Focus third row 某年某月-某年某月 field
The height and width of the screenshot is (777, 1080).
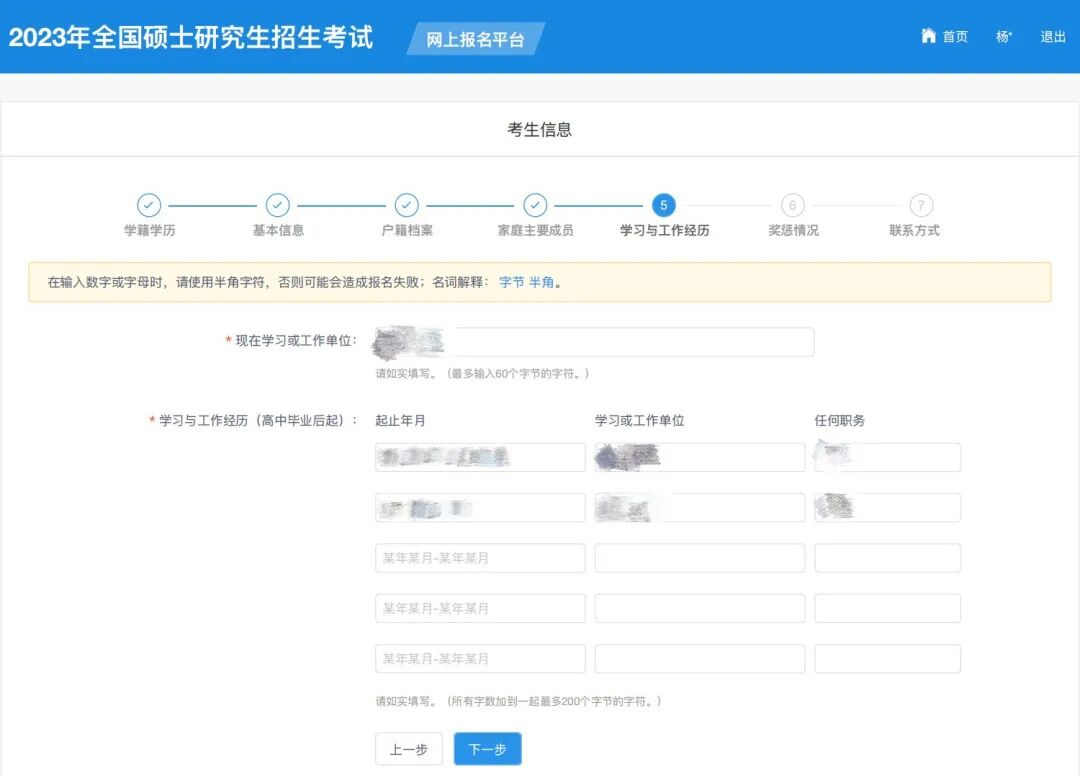click(x=480, y=558)
